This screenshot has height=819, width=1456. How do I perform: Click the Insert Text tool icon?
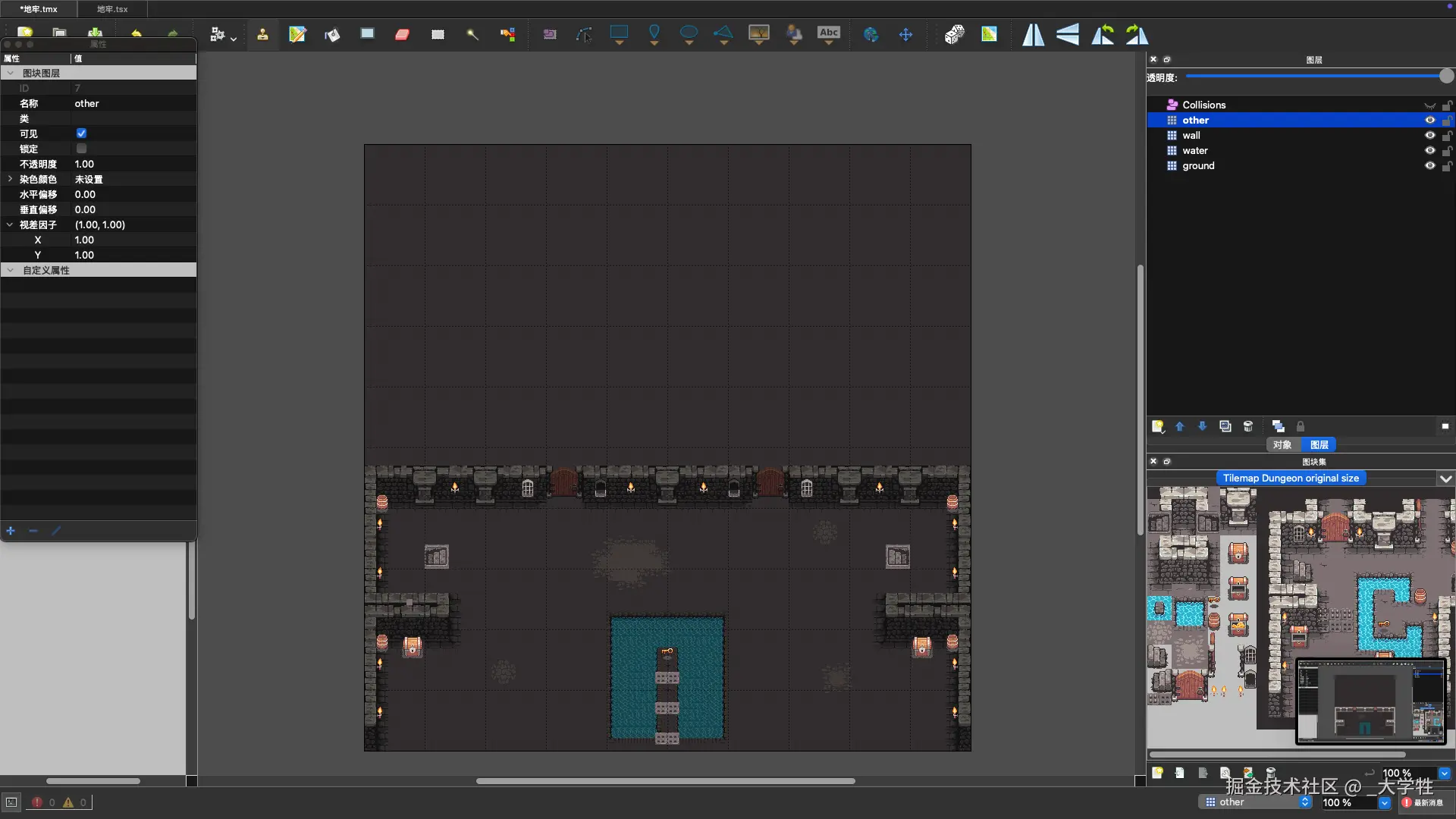pos(828,33)
